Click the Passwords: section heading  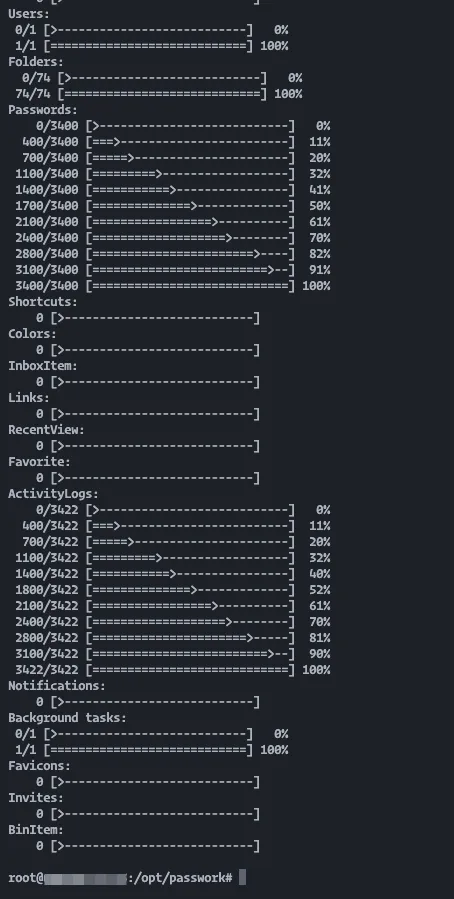42,110
